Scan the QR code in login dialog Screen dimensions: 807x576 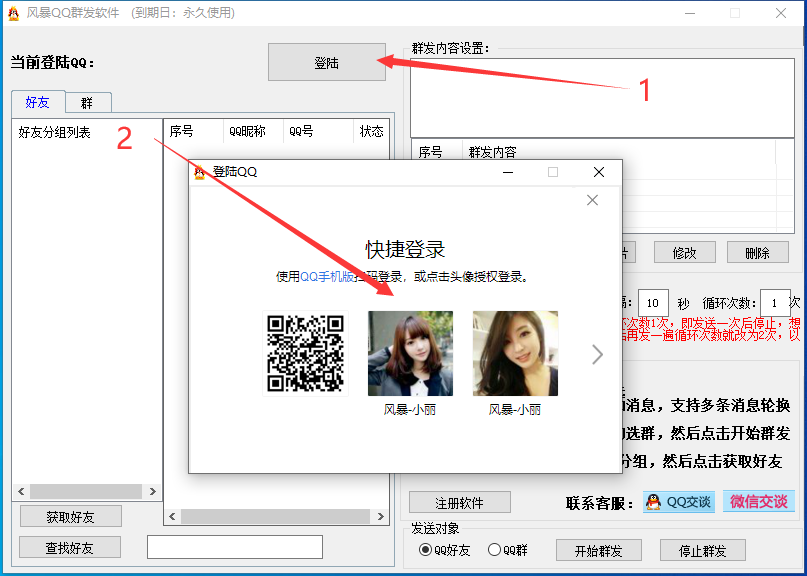305,354
